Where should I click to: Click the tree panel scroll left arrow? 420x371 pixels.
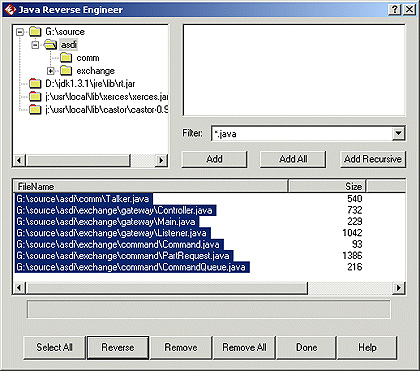[x=19, y=160]
